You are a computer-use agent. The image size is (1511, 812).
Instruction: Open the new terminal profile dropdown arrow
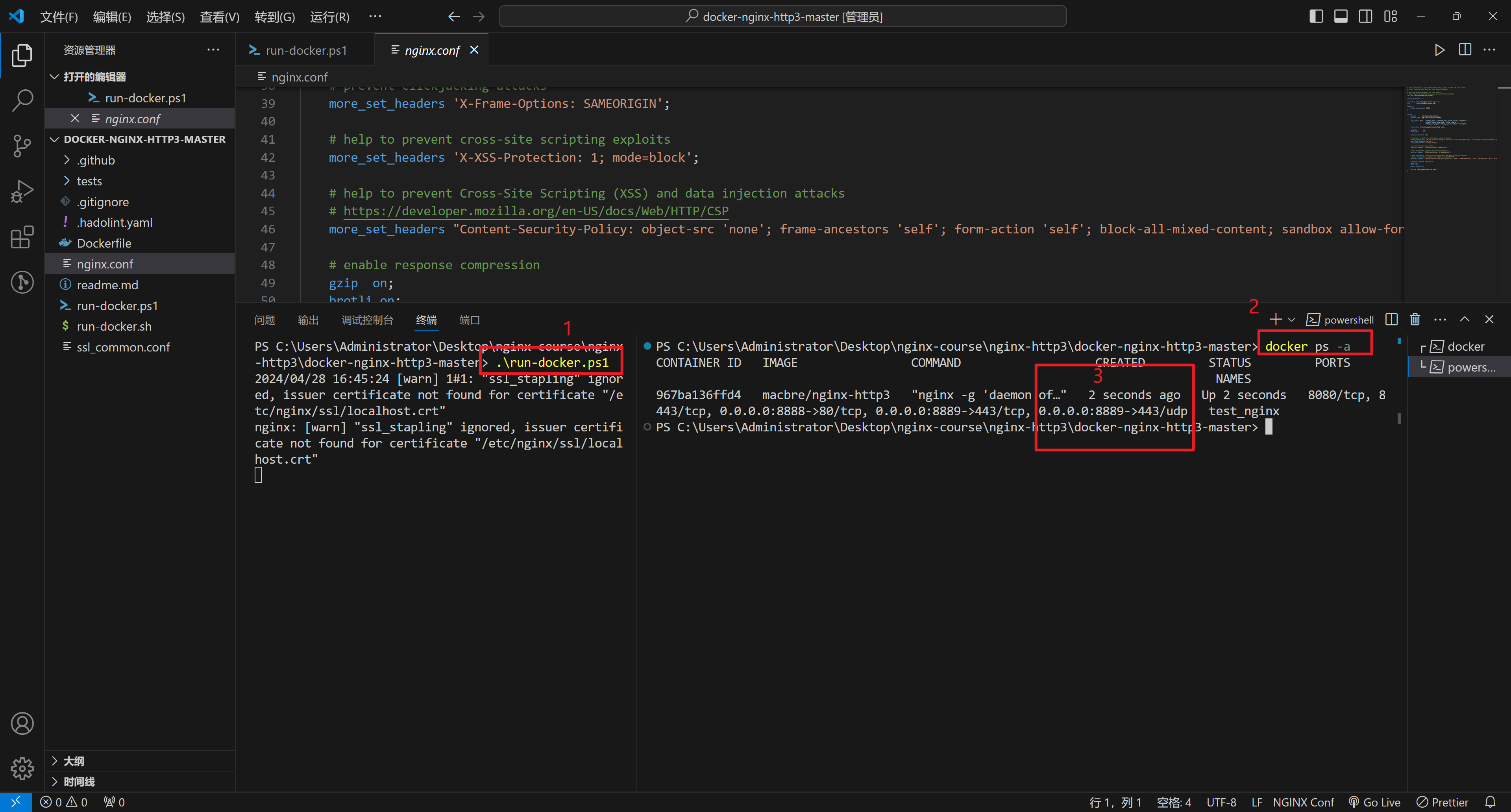click(1291, 320)
